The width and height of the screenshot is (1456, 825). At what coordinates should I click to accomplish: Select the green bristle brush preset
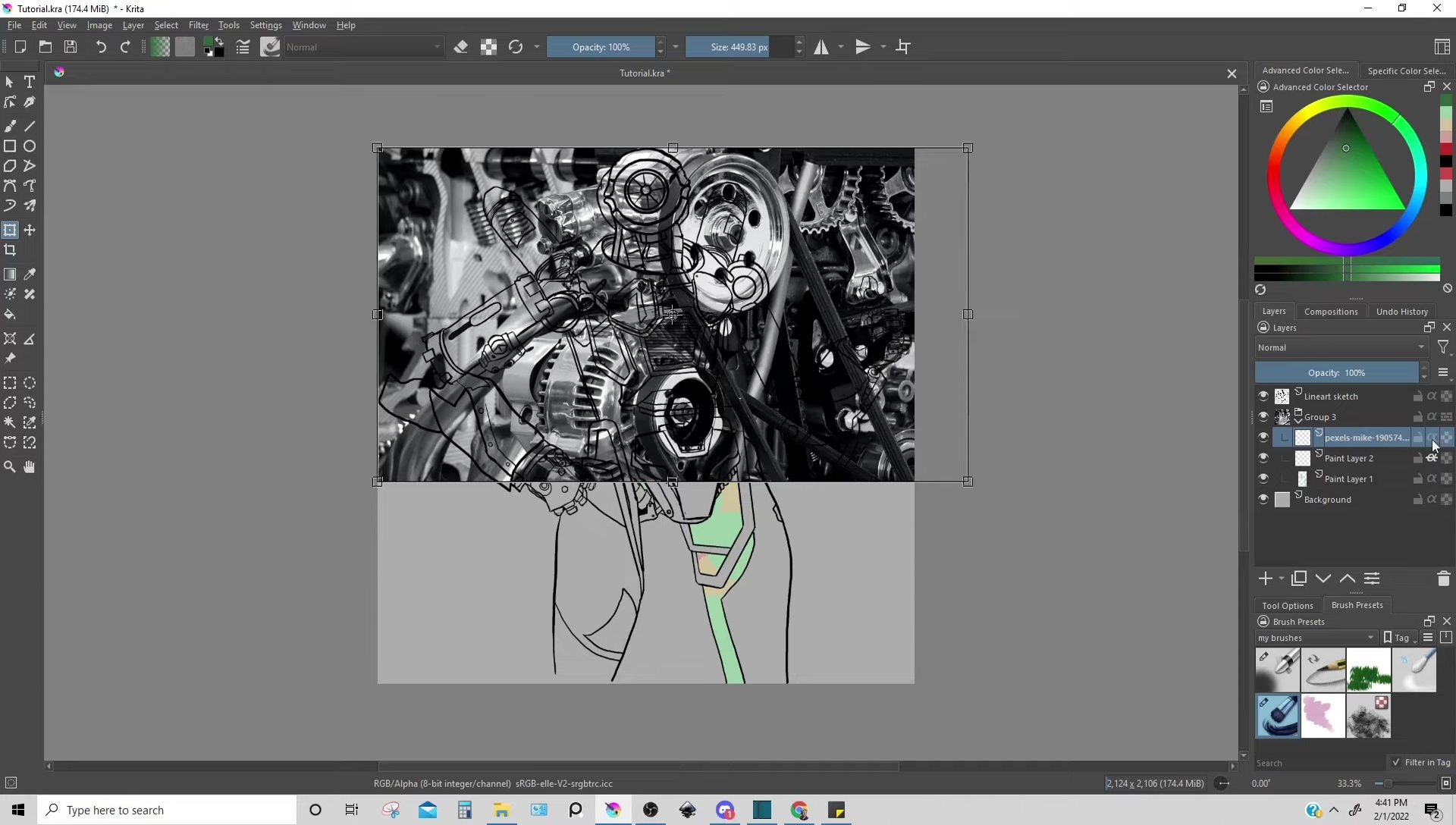(1369, 670)
